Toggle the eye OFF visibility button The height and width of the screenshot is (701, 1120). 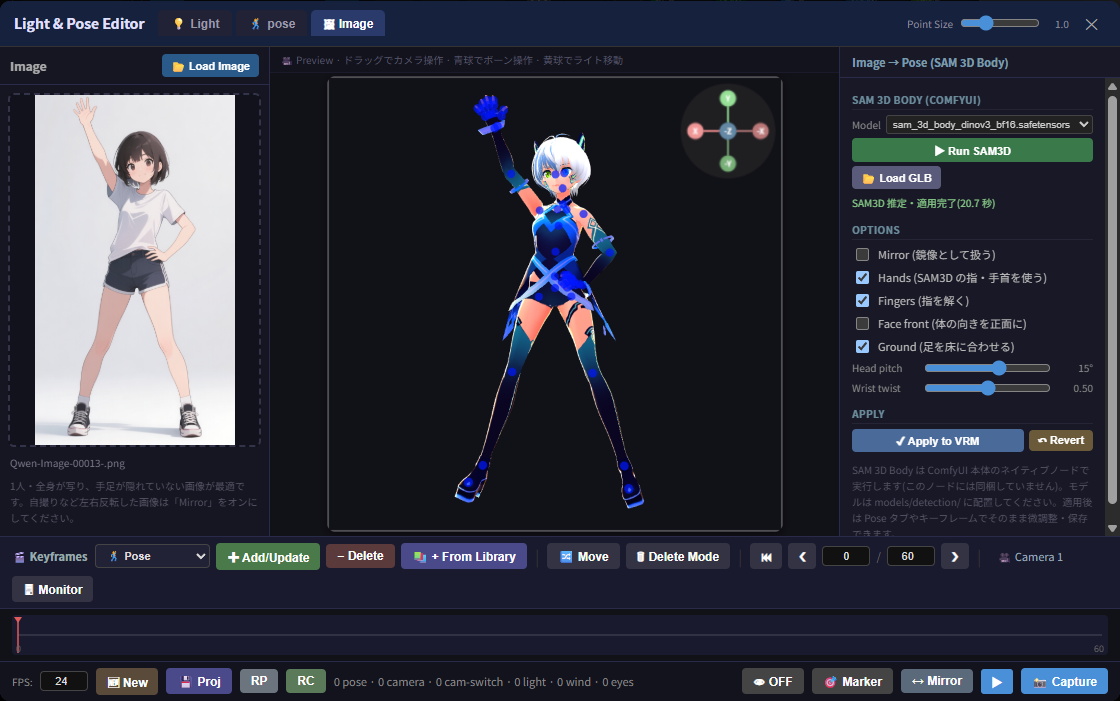pos(773,682)
